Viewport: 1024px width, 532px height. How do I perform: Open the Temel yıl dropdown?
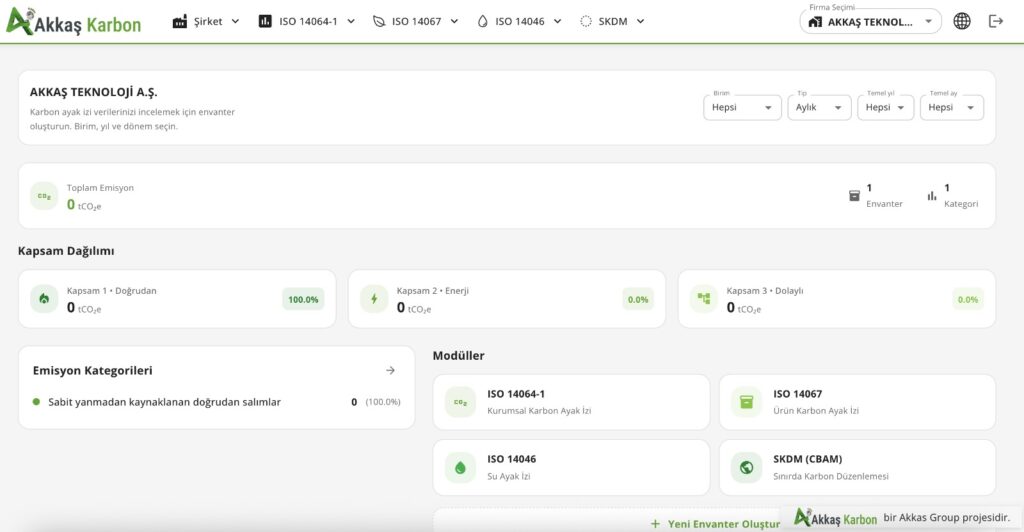click(885, 107)
